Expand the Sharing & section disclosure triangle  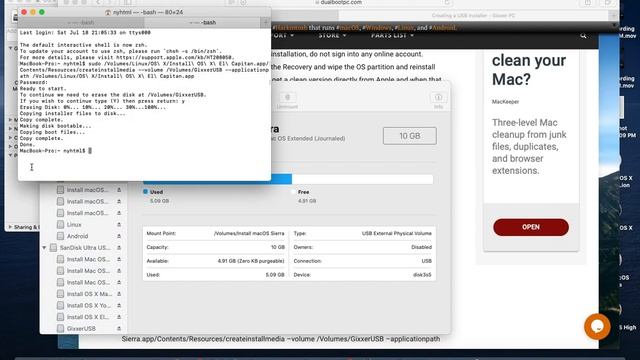(x=10, y=227)
